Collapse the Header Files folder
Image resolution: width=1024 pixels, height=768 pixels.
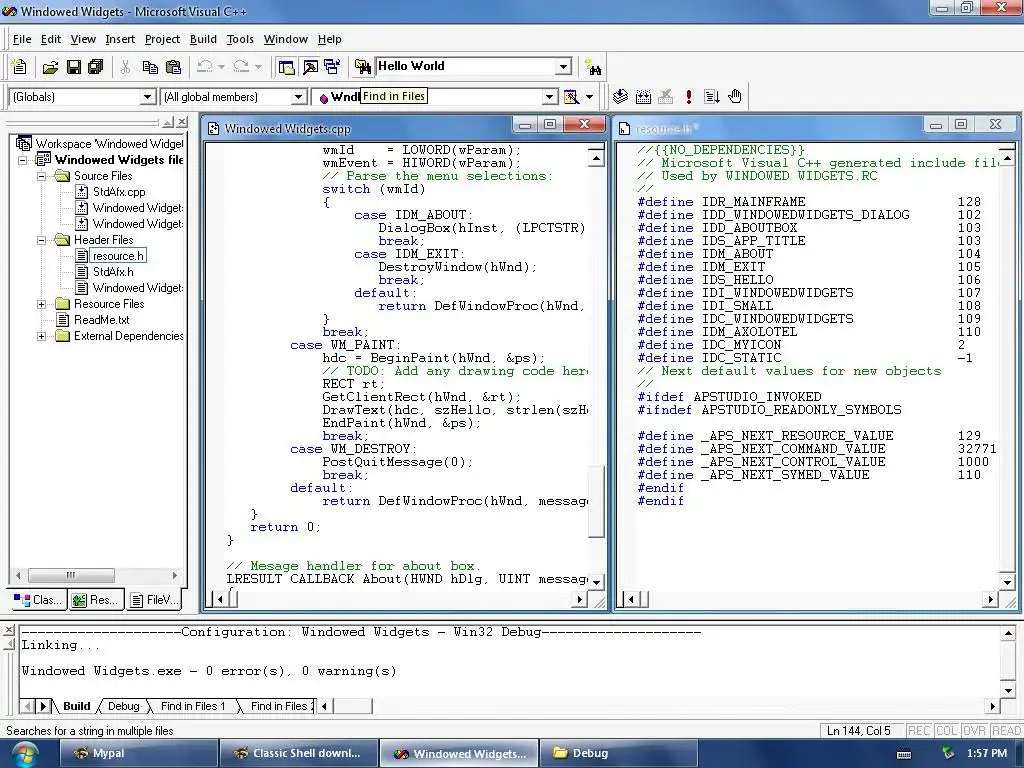pyautogui.click(x=41, y=240)
